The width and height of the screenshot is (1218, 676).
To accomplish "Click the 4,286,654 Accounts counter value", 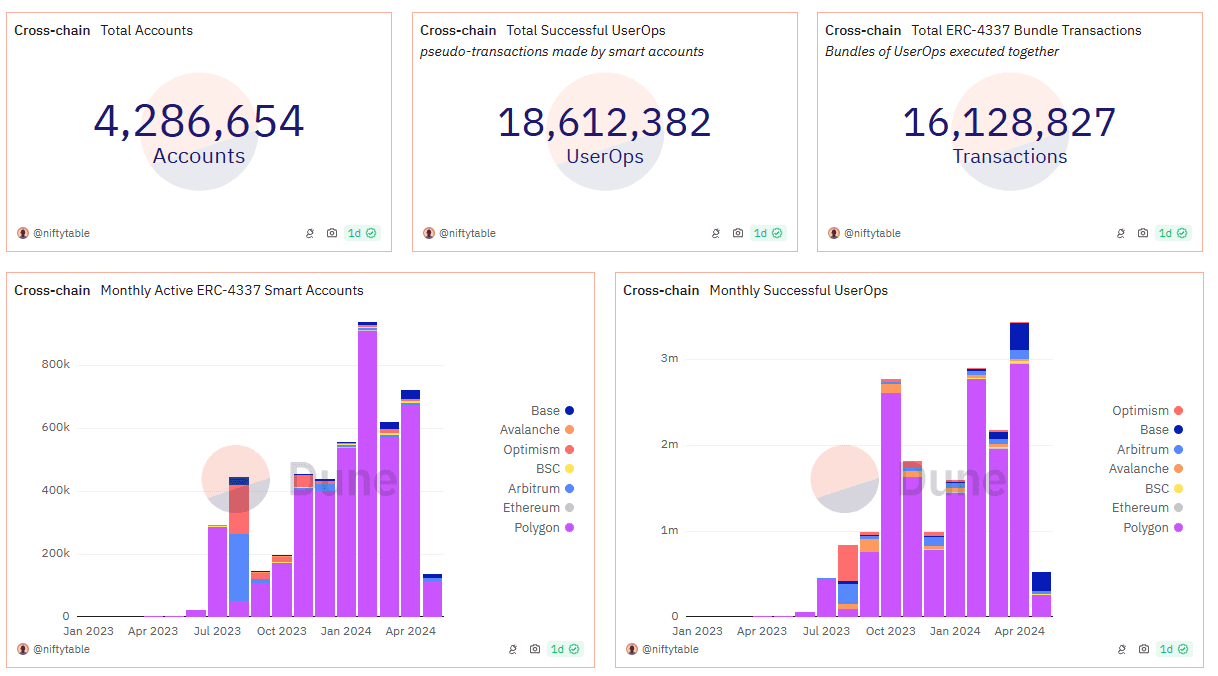I will click(x=199, y=122).
